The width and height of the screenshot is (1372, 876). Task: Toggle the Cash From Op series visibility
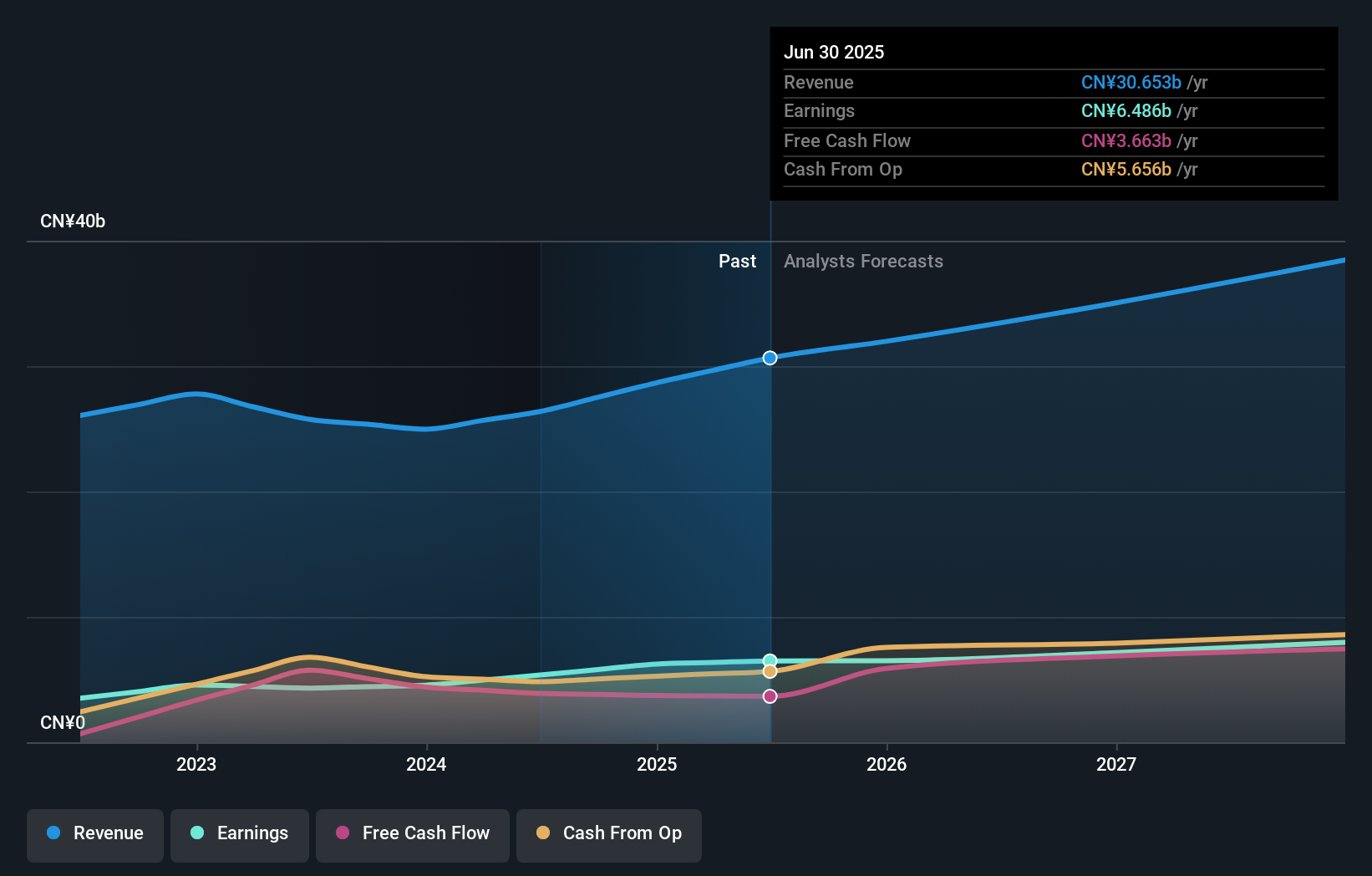coord(608,834)
